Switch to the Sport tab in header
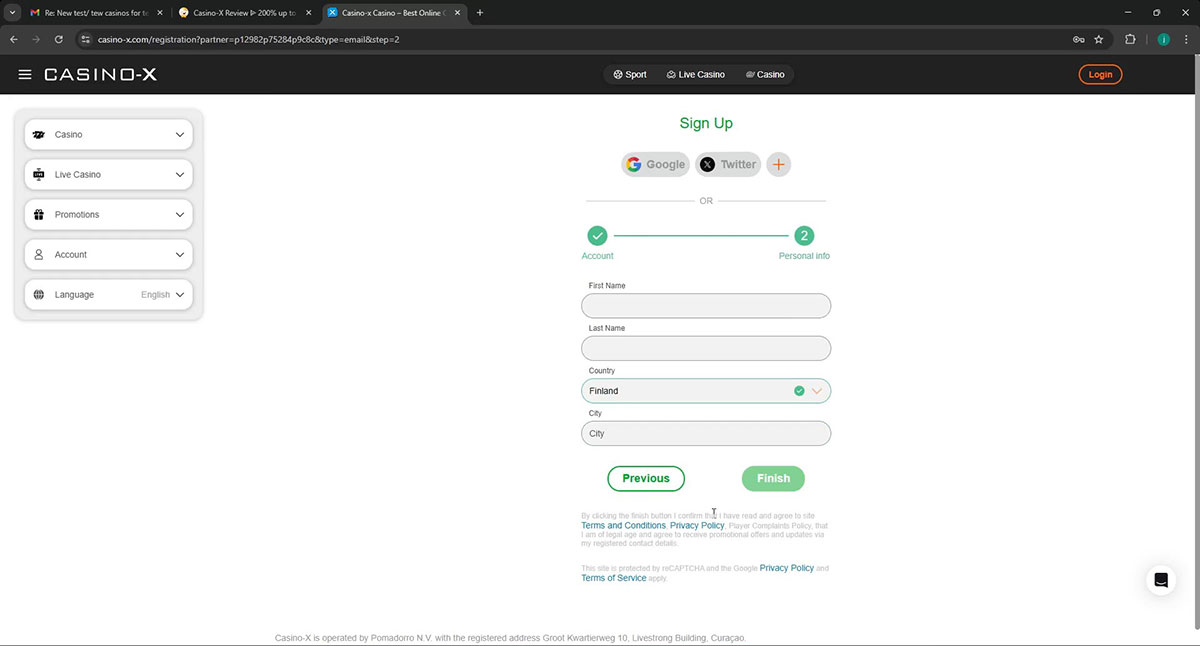The image size is (1200, 646). pos(630,75)
